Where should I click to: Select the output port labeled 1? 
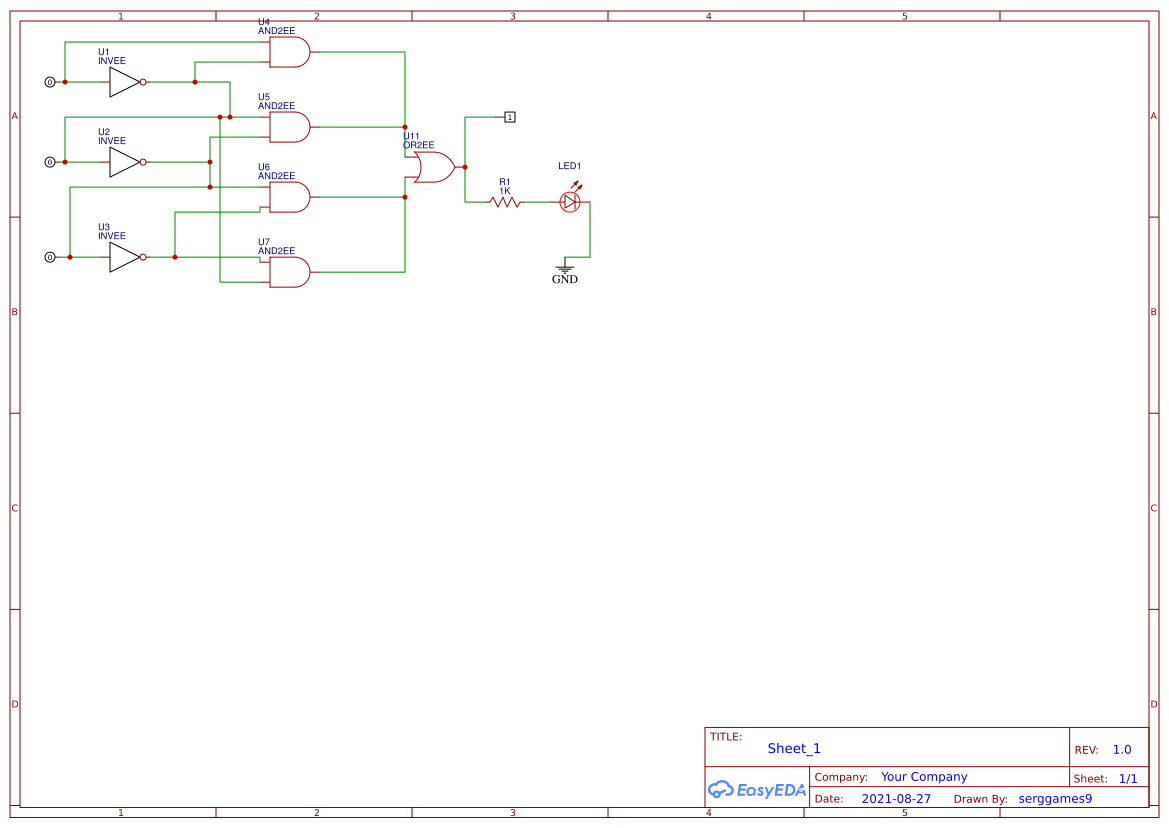point(510,117)
